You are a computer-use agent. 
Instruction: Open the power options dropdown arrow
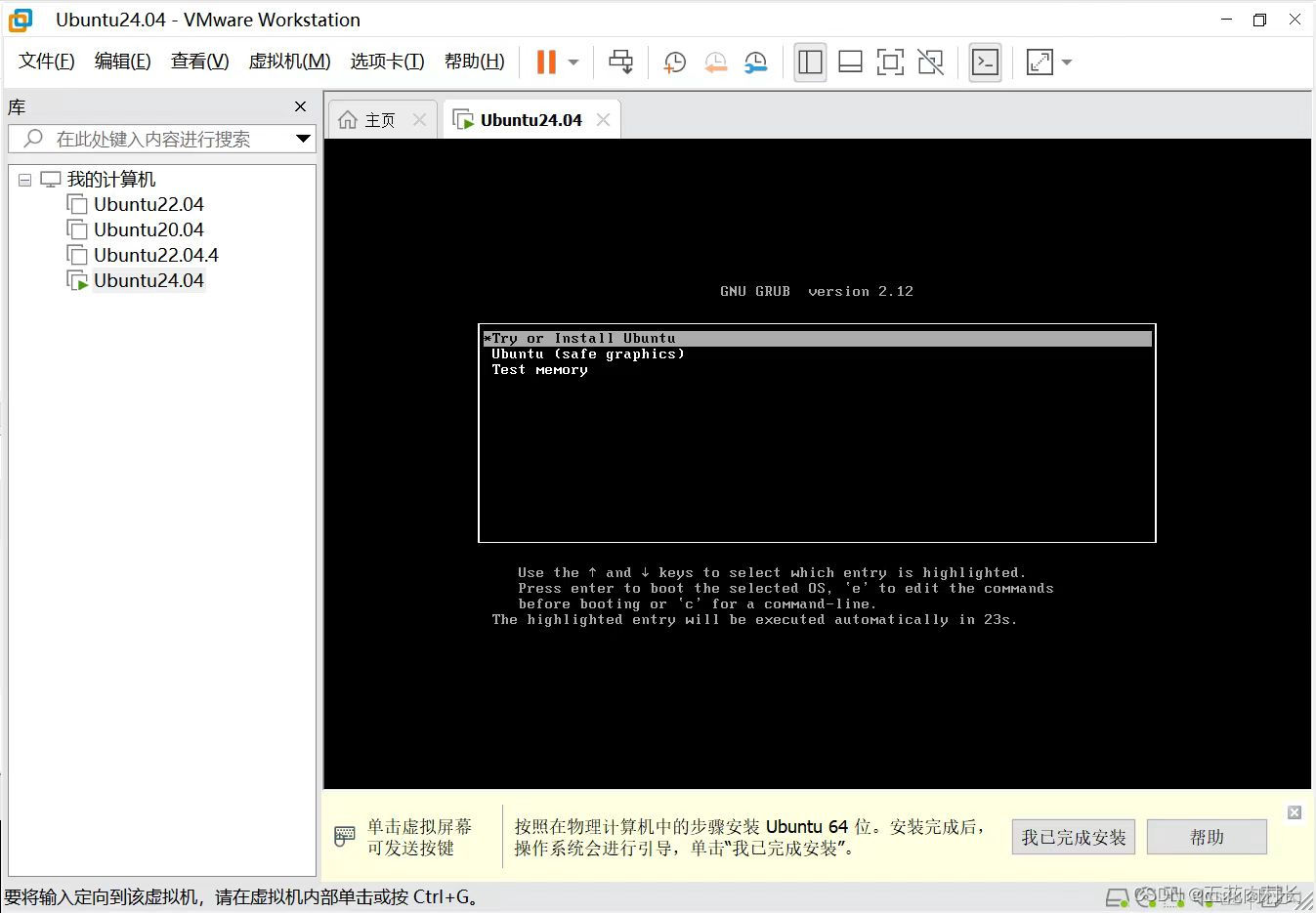click(573, 62)
